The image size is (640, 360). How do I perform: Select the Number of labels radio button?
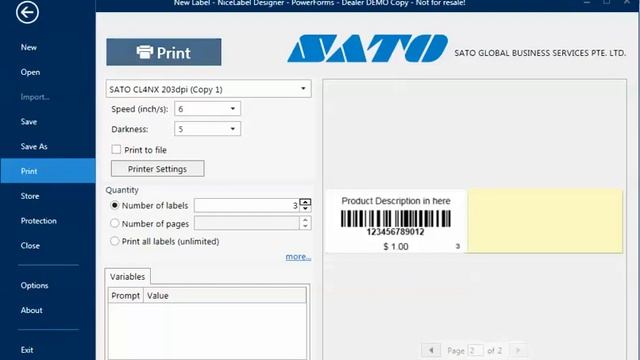tap(115, 205)
